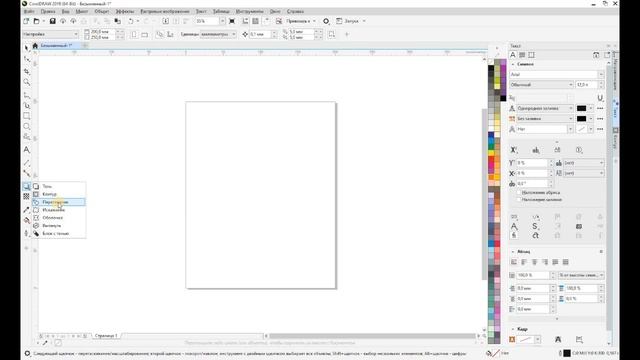640x360 pixels.
Task: Open the units миллиметры dropdown
Action: (x=234, y=34)
